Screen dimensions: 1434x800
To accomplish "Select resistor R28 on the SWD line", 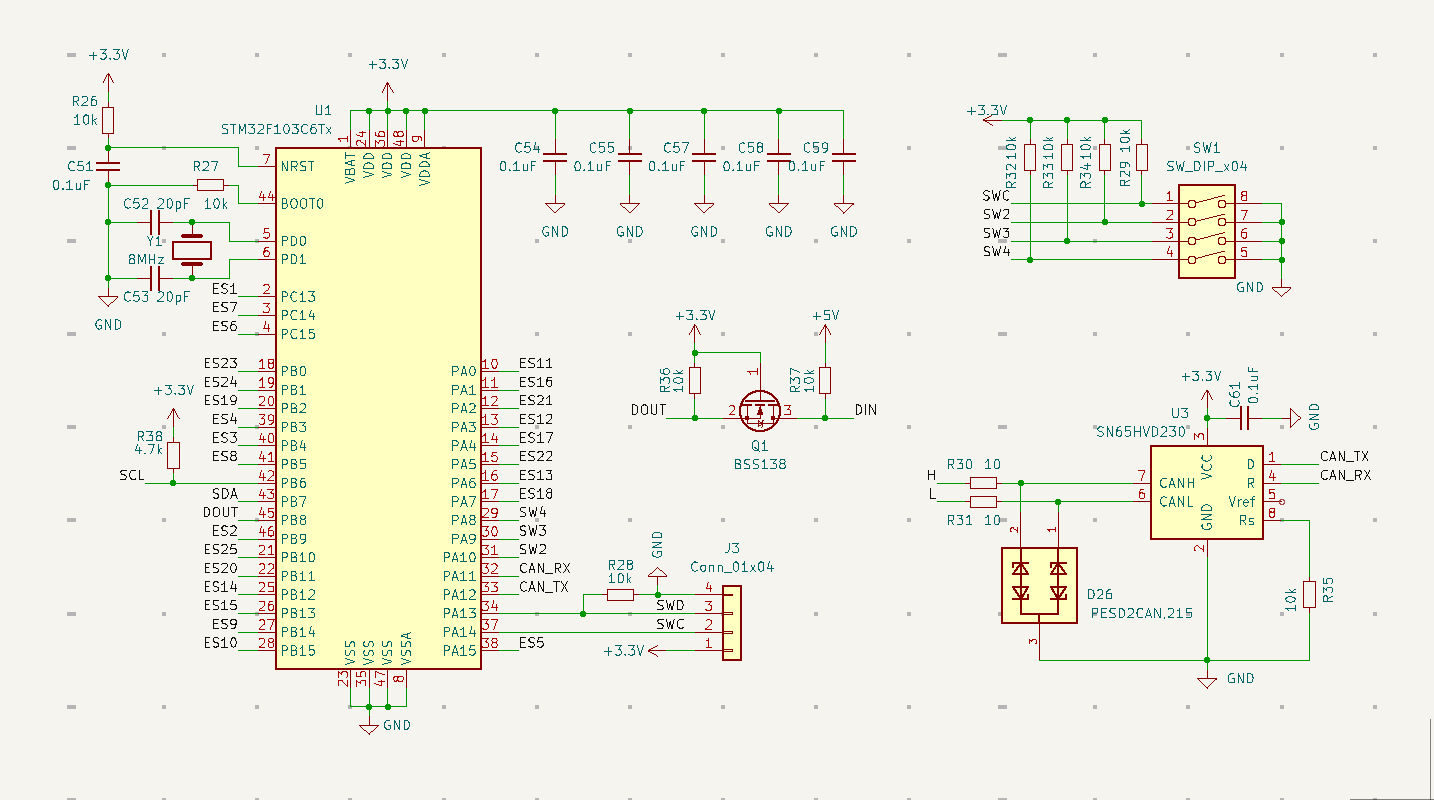I will (x=620, y=595).
